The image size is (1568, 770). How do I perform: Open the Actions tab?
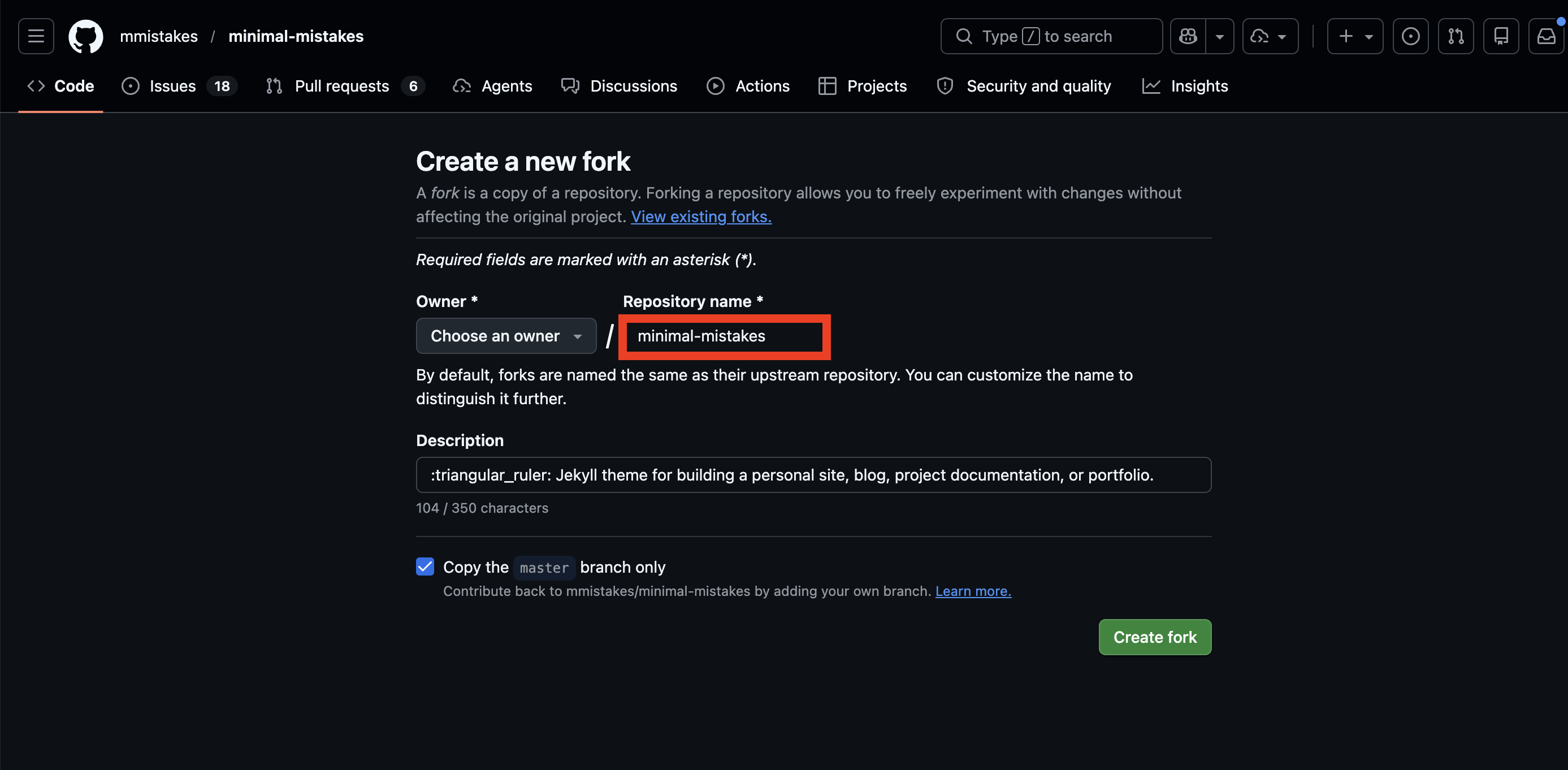pos(748,86)
